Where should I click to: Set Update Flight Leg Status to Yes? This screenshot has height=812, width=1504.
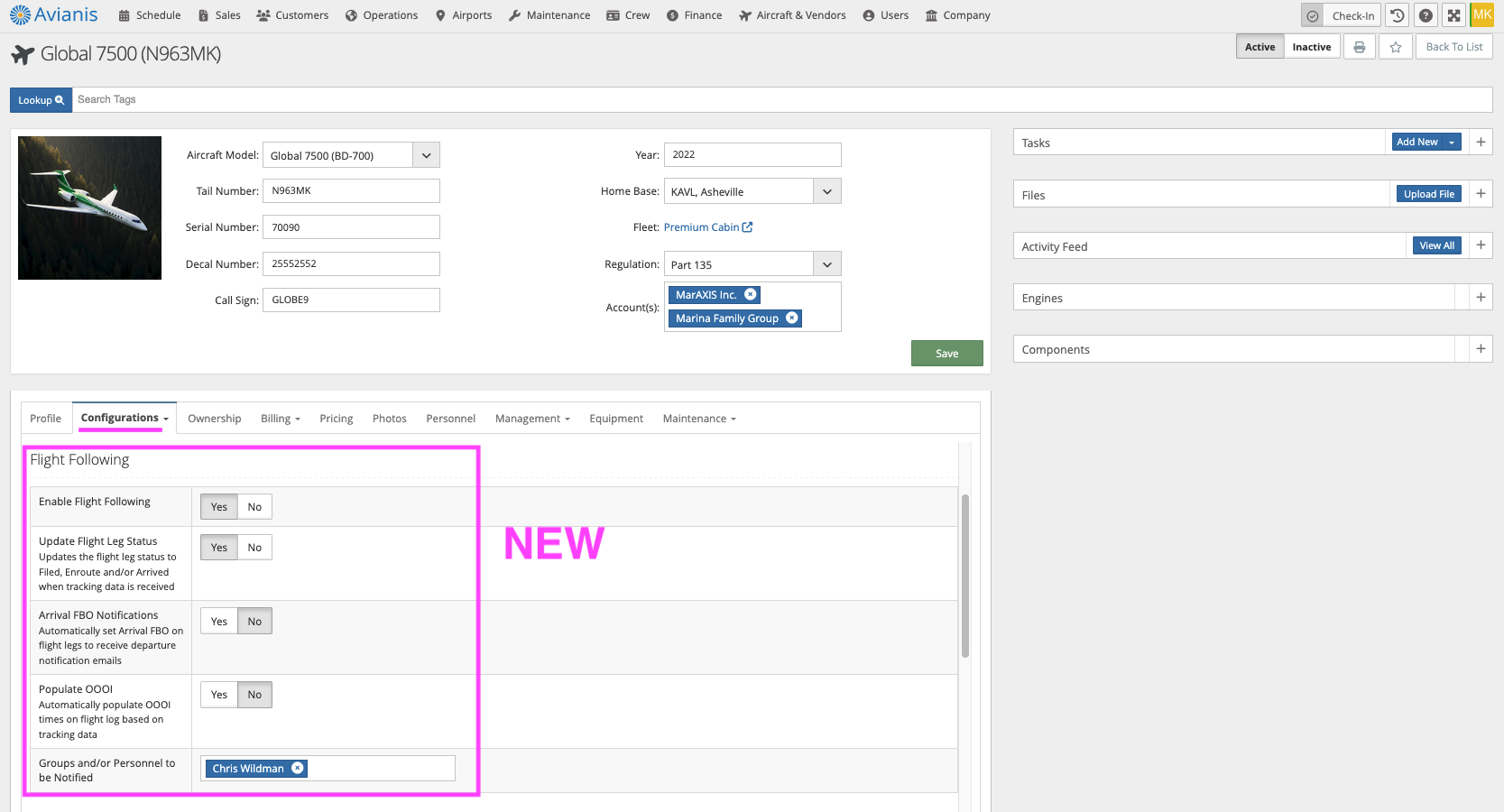tap(219, 547)
